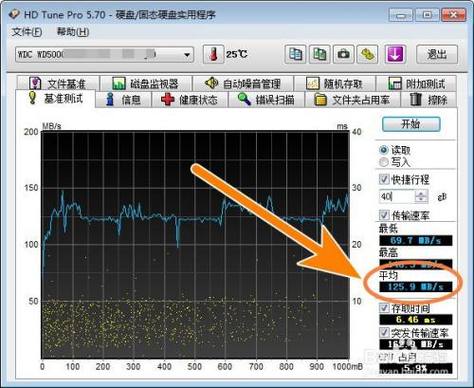Toggle the 存取时间 checkbox
Image resolution: width=474 pixels, height=388 pixels.
[x=384, y=308]
